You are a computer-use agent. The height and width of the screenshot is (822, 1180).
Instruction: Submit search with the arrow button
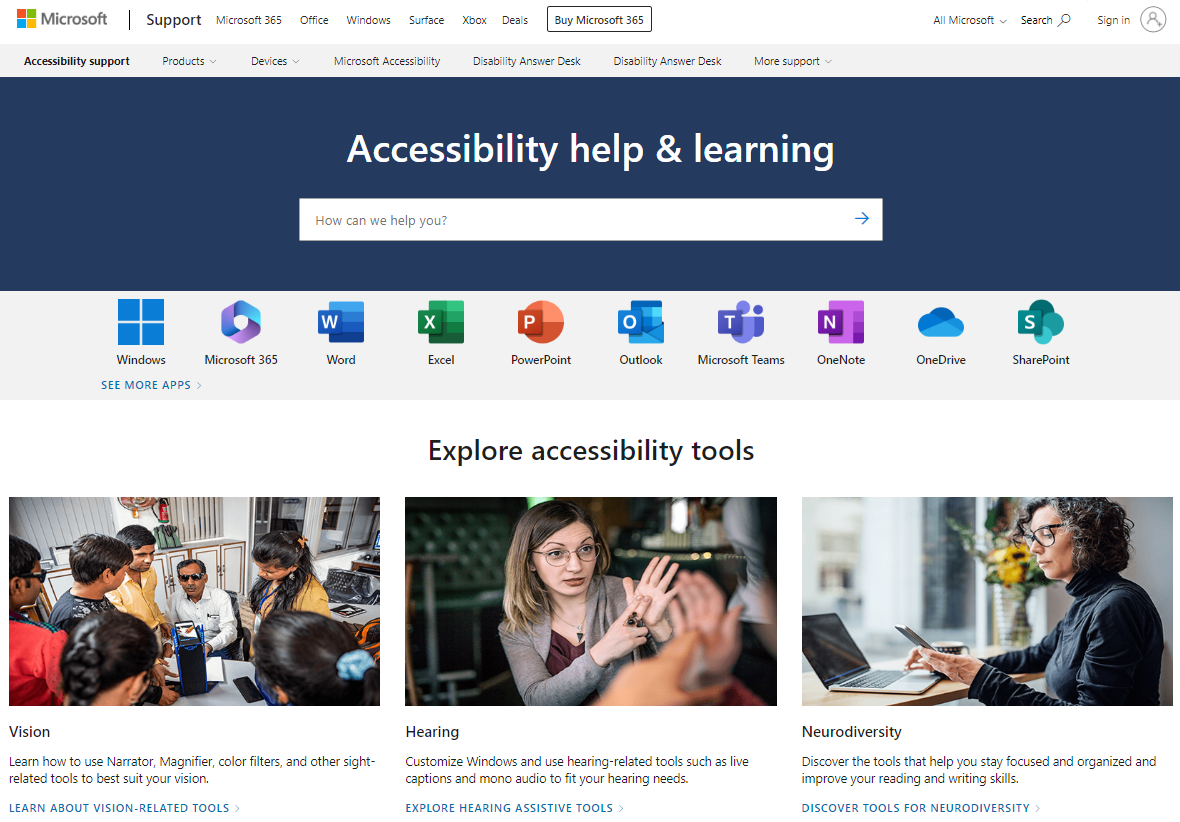pos(861,219)
